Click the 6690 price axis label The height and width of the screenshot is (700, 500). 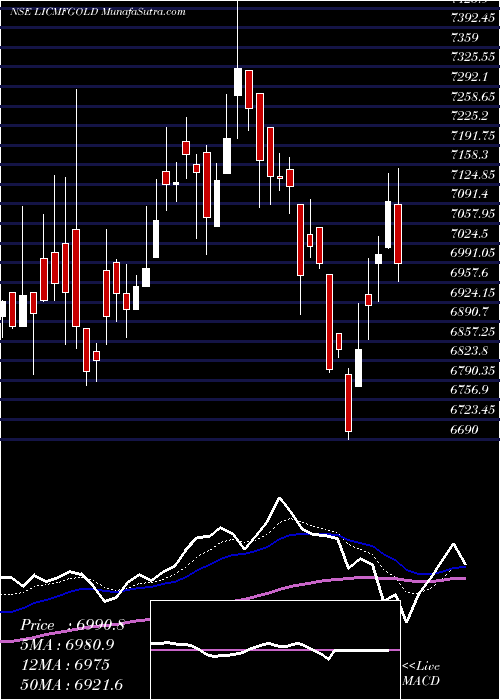click(465, 429)
